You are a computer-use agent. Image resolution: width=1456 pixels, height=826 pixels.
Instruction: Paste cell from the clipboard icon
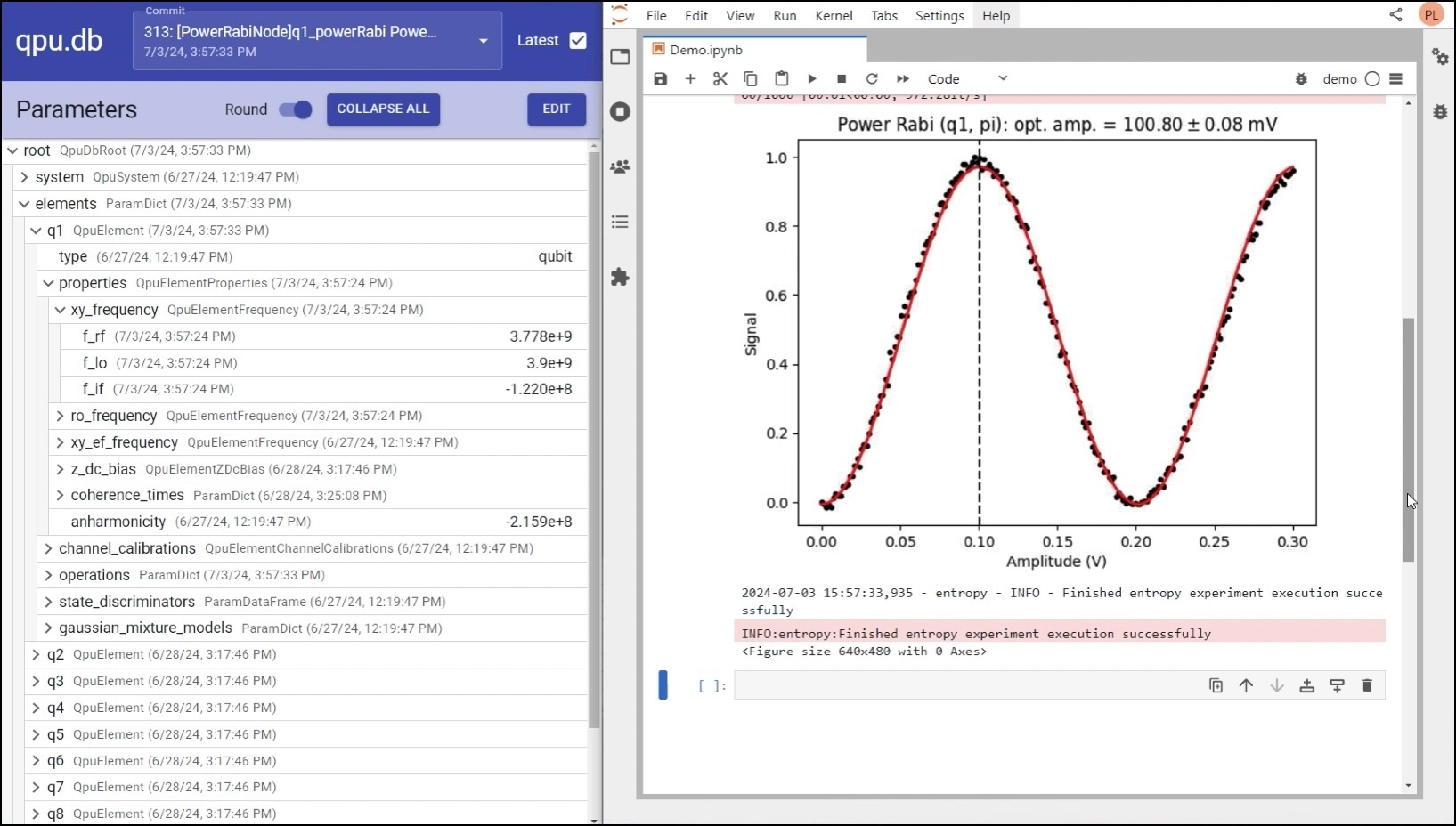pyautogui.click(x=781, y=78)
